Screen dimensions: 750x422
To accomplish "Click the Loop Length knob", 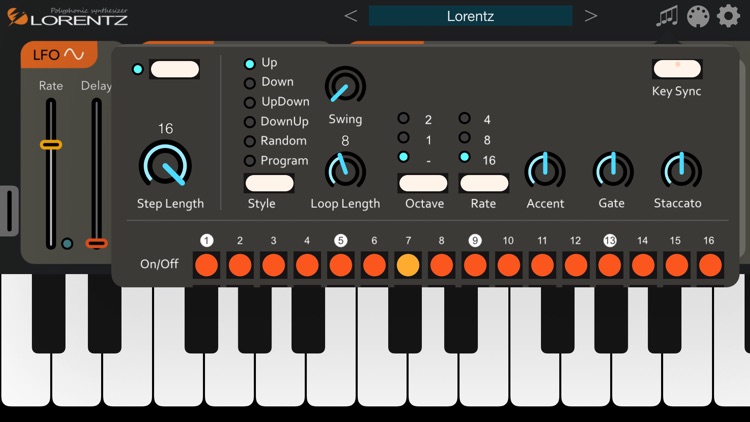I will point(345,172).
